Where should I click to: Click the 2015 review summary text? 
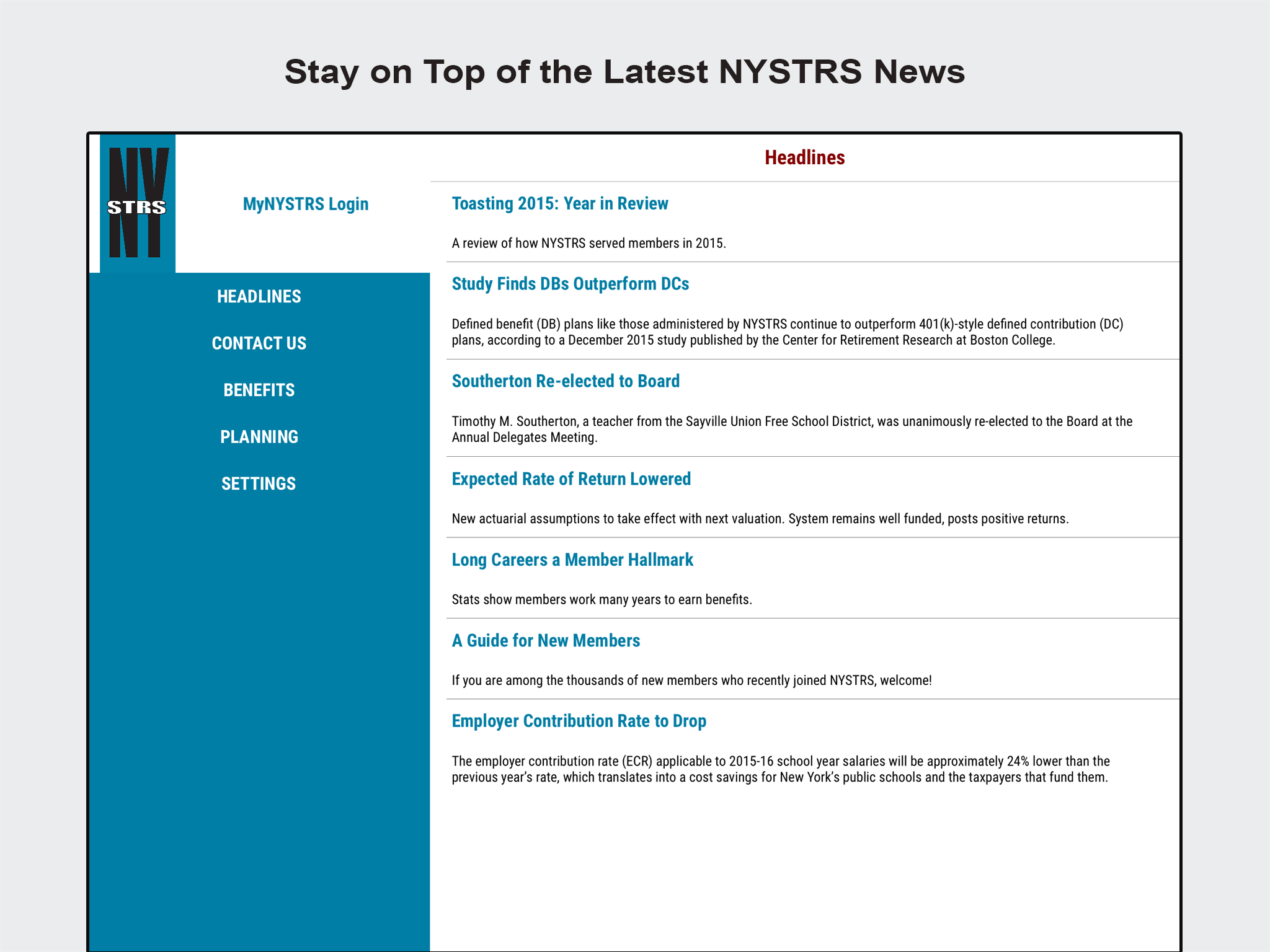588,243
